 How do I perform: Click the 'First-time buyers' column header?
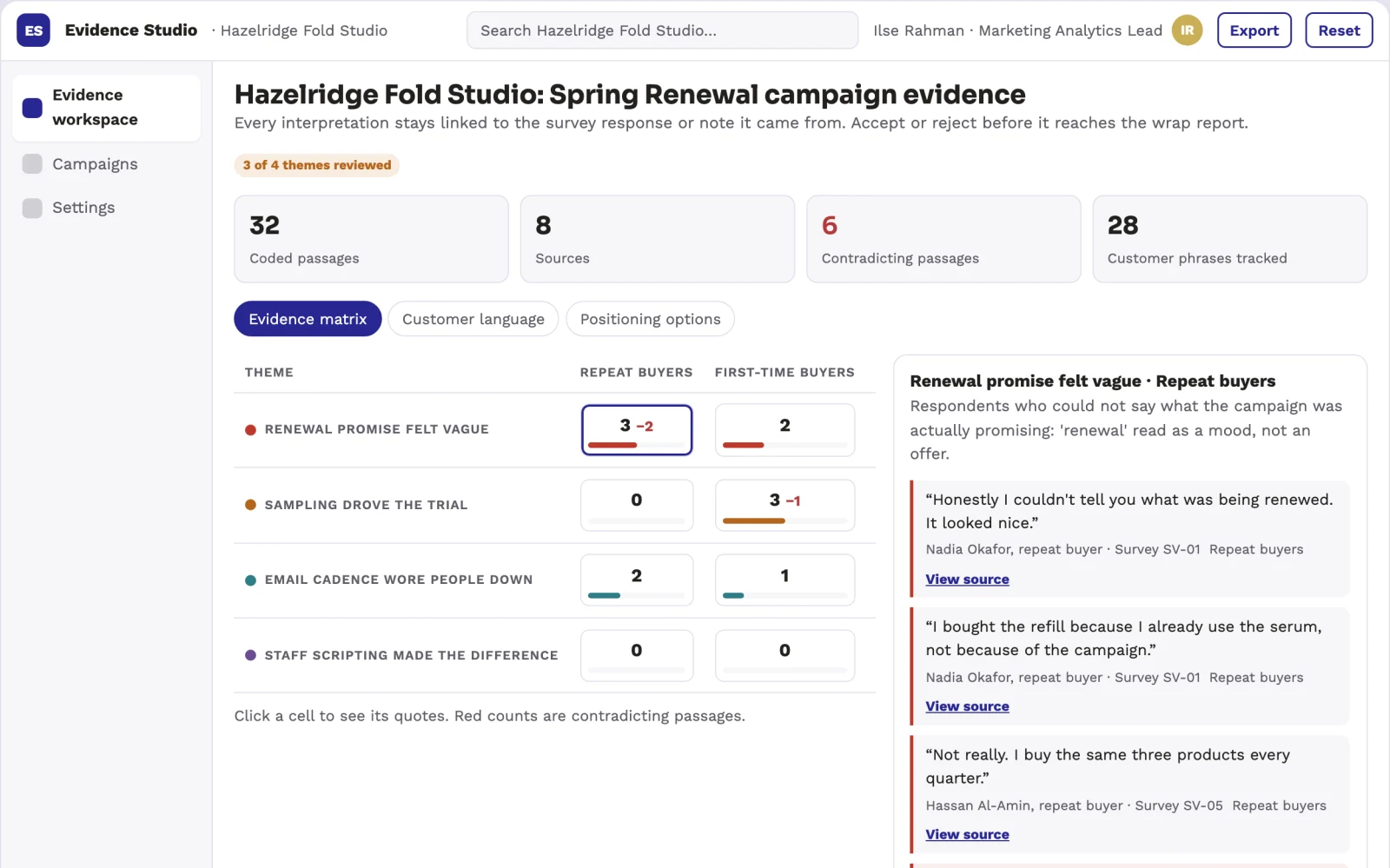pos(784,372)
